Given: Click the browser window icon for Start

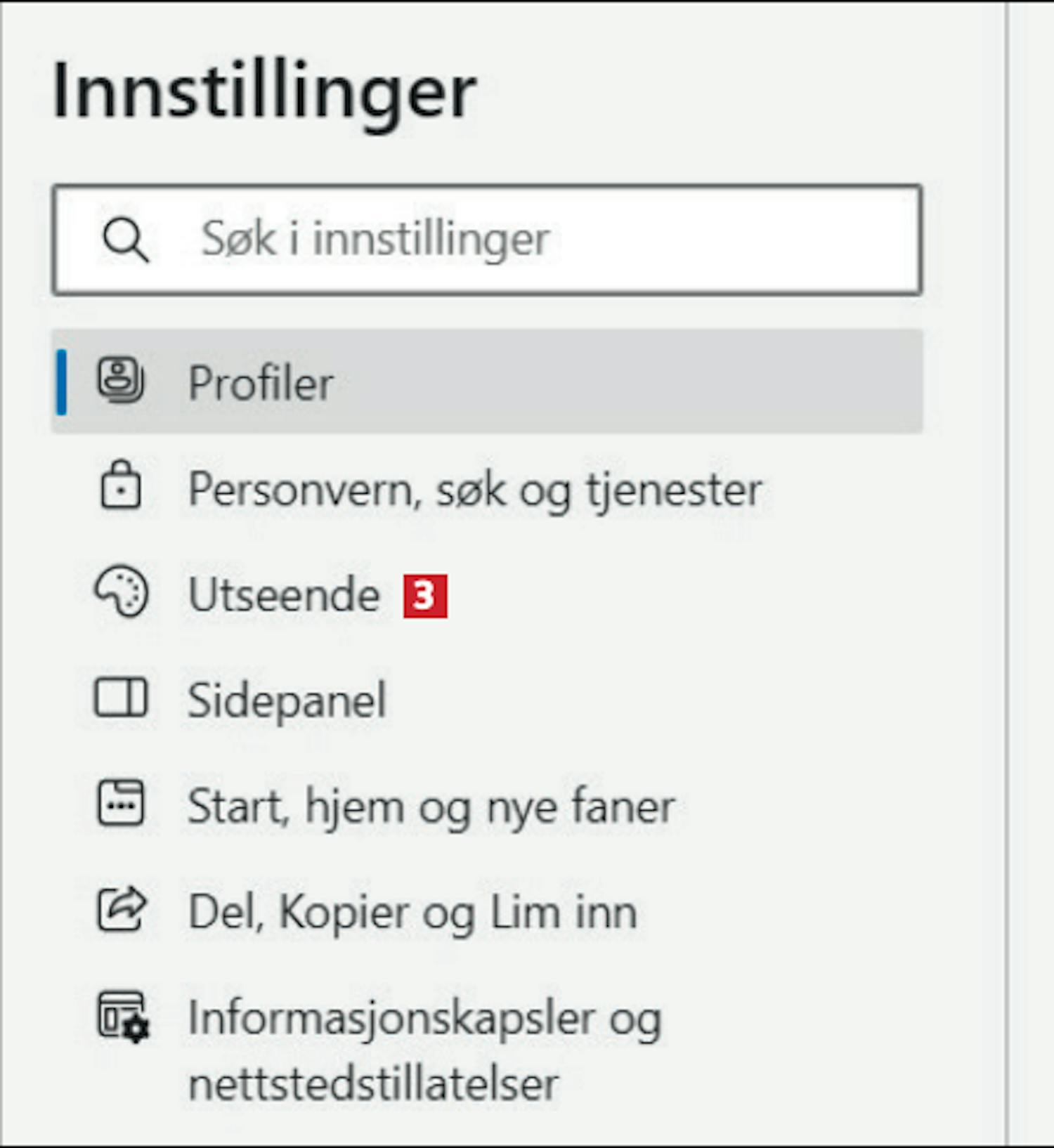Looking at the screenshot, I should [121, 802].
